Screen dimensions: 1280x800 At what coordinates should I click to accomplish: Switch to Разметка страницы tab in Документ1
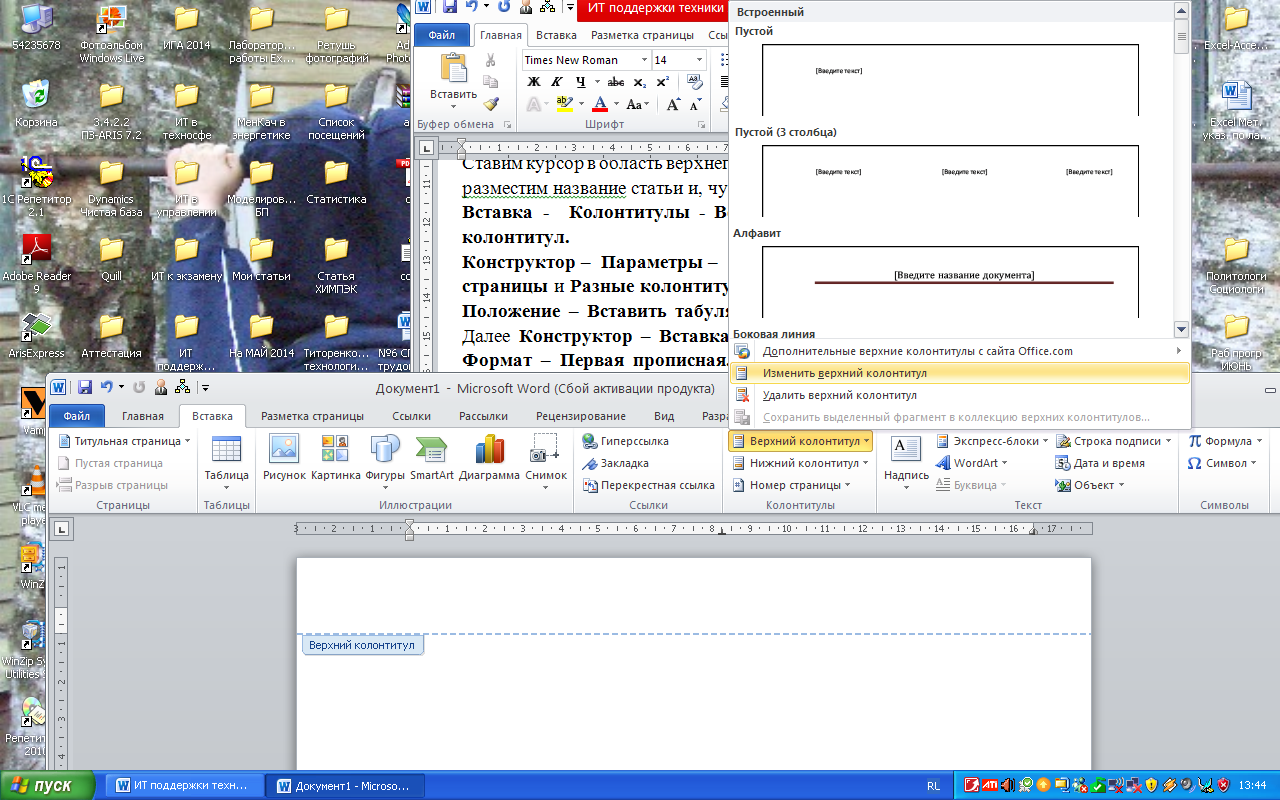[312, 416]
